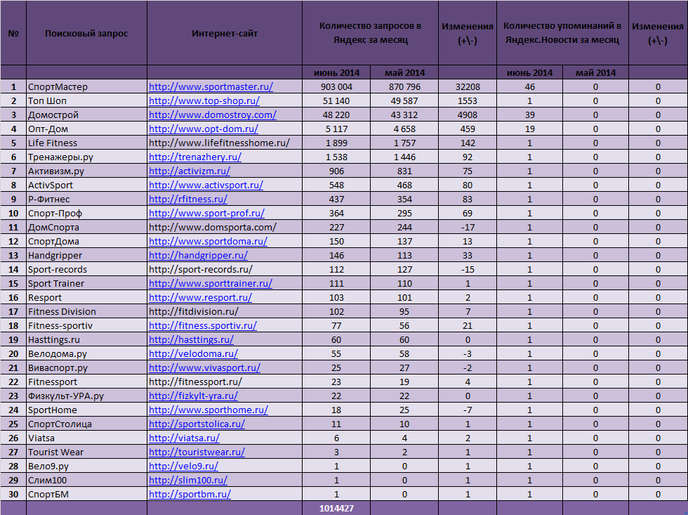Select the 'Интернет-сайт' header cell
The width and height of the screenshot is (688, 515).
pyautogui.click(x=225, y=33)
